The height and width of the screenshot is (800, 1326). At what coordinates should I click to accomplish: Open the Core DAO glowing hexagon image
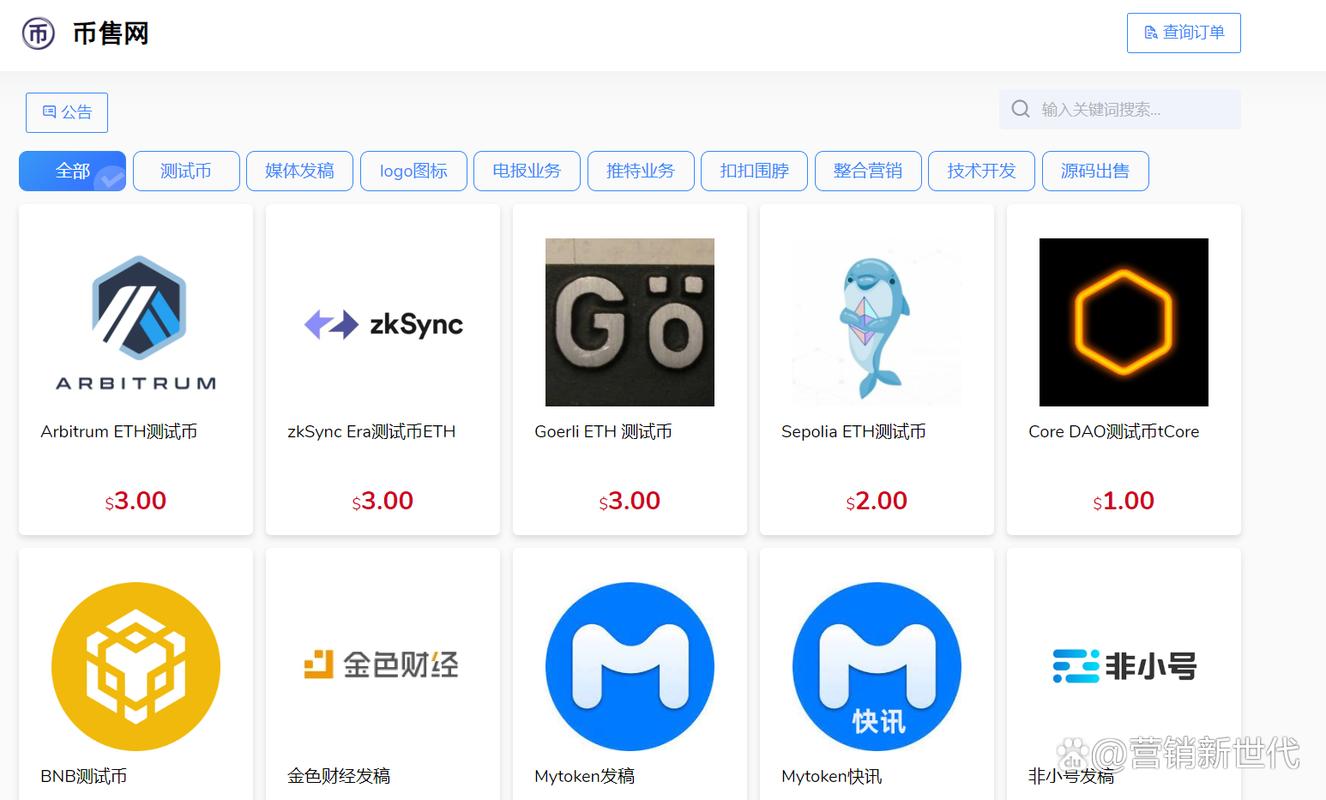[x=1123, y=322]
